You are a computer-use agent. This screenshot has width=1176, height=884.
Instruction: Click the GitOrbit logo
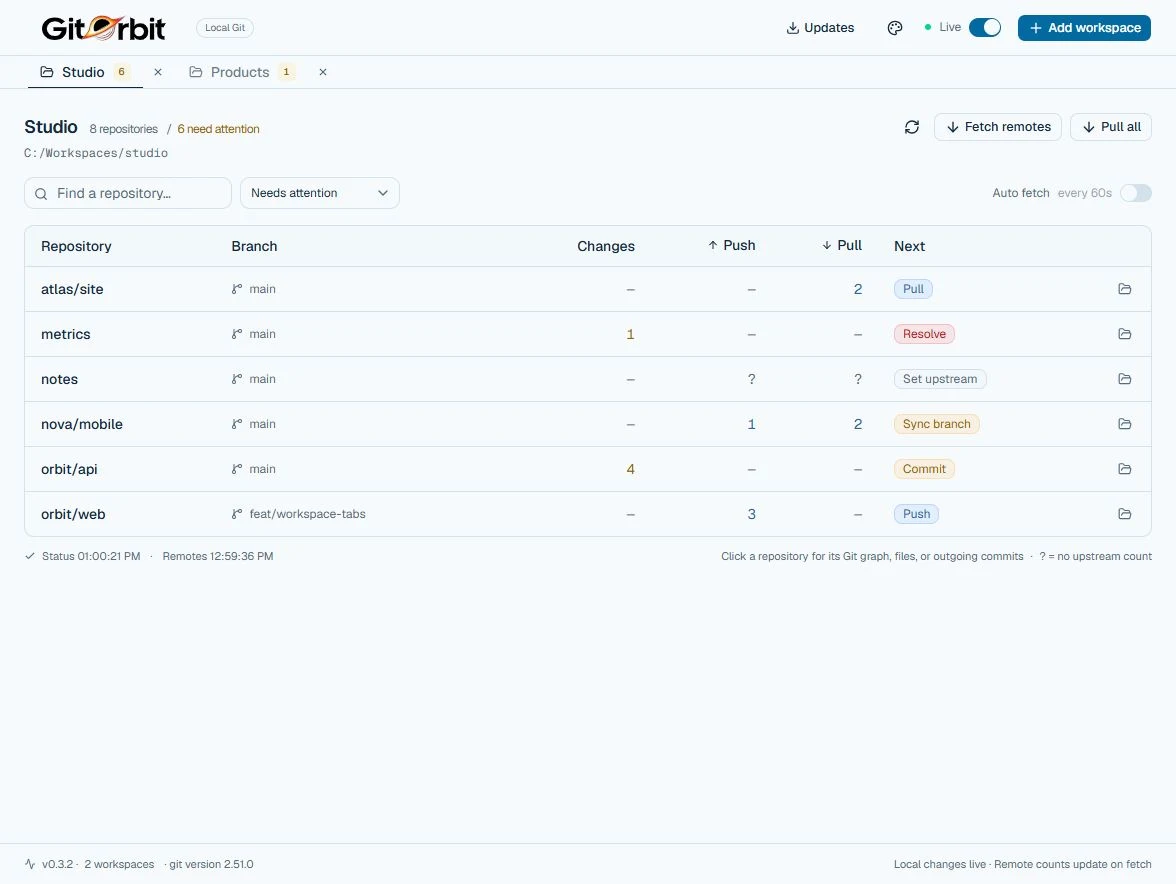point(104,28)
